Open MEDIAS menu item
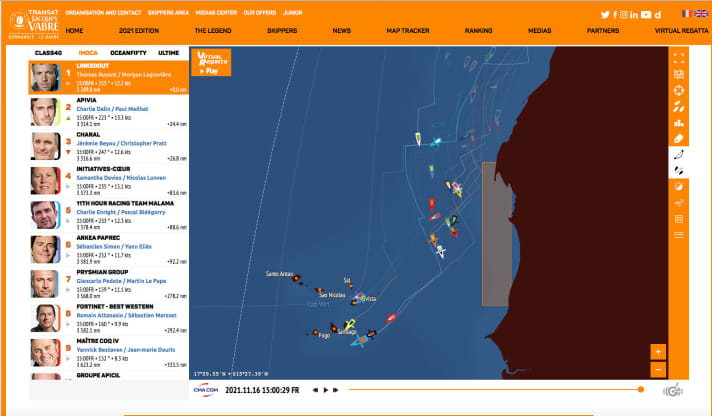 539,30
